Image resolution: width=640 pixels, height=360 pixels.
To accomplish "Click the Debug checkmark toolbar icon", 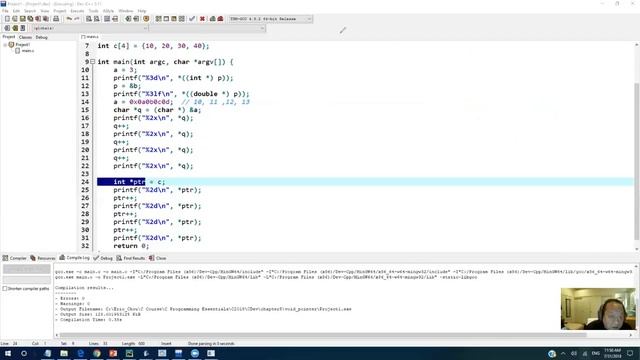I will point(192,19).
